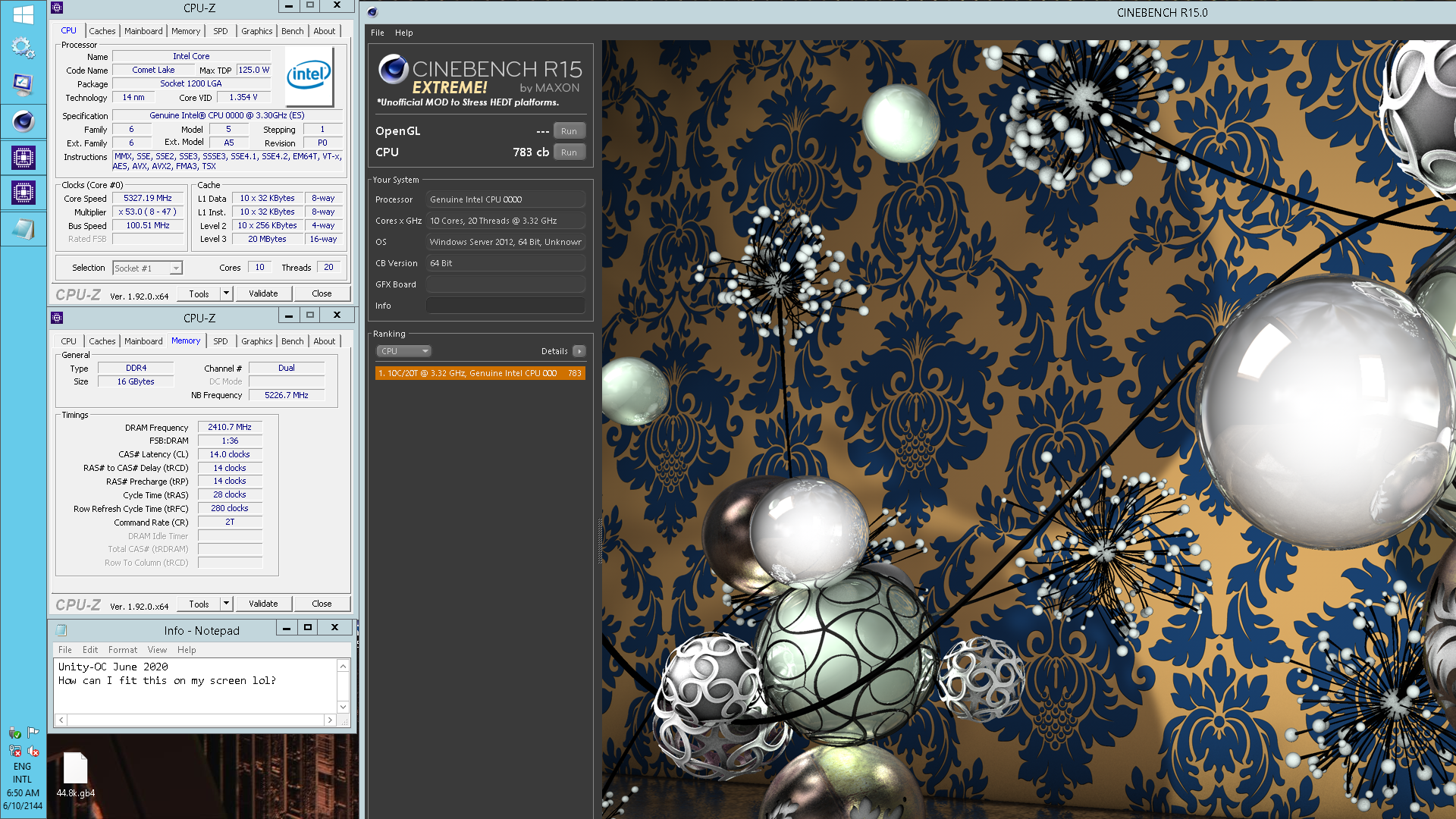The image size is (1456, 819).
Task: Click the CPU Specification text field
Action: point(227,115)
